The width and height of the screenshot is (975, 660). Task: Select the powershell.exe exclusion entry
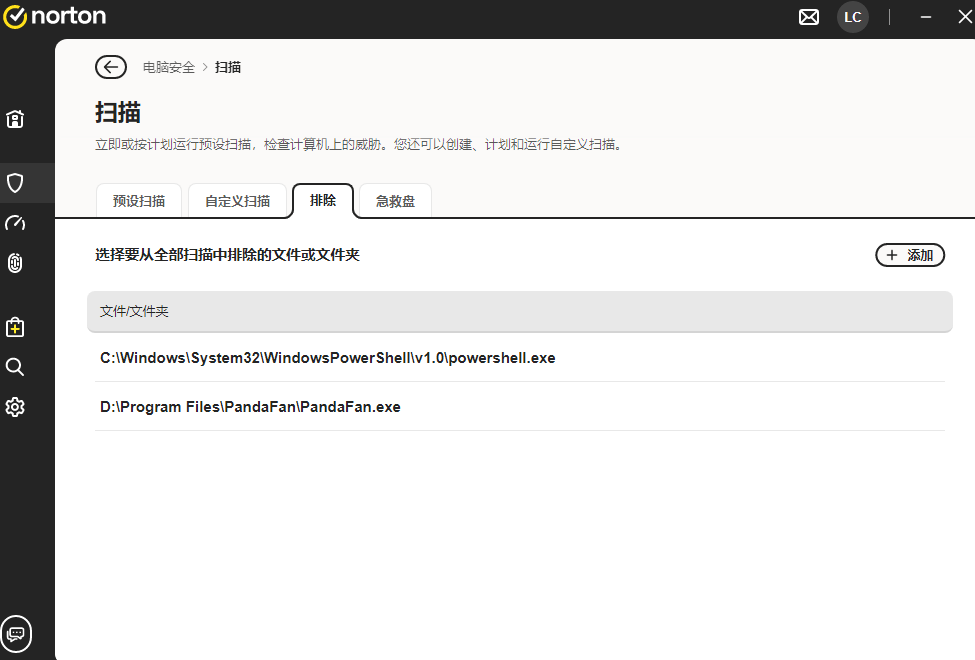tap(328, 358)
